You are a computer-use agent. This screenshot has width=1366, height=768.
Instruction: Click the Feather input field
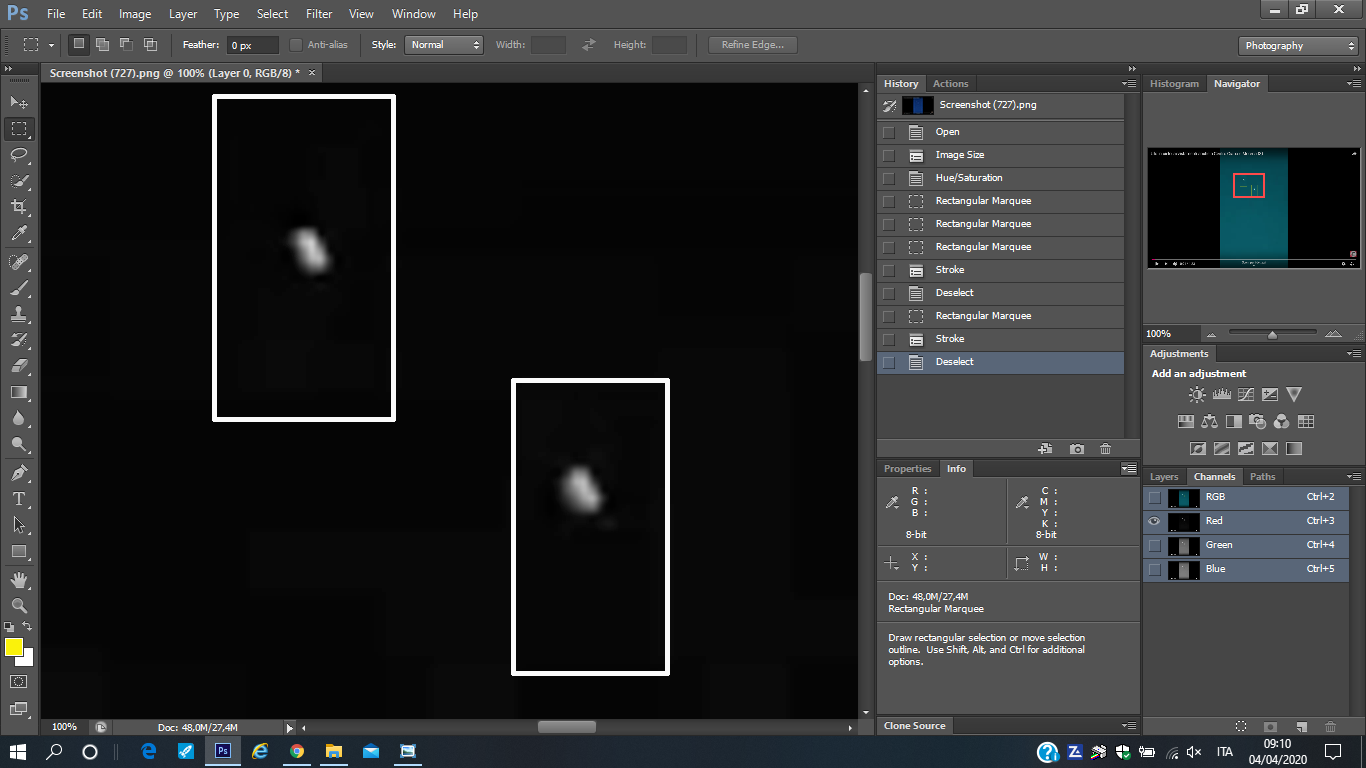coord(253,45)
